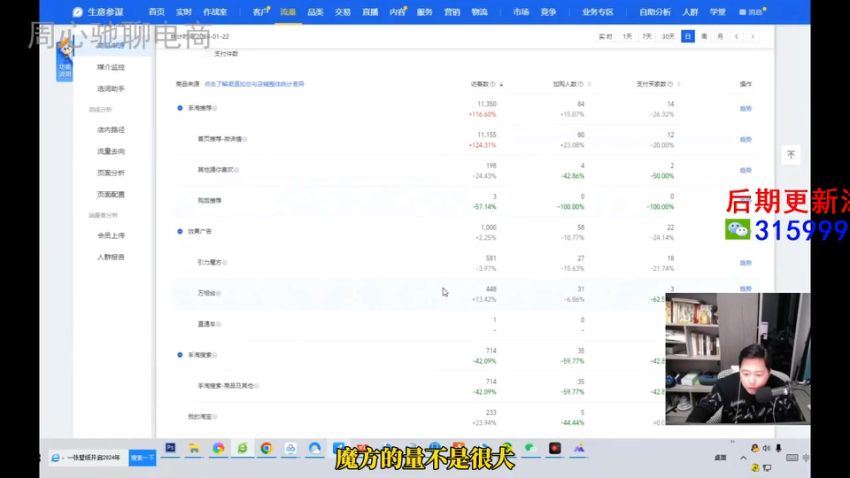
Task: Open the green 360 browser taskbar icon
Action: click(x=242, y=448)
